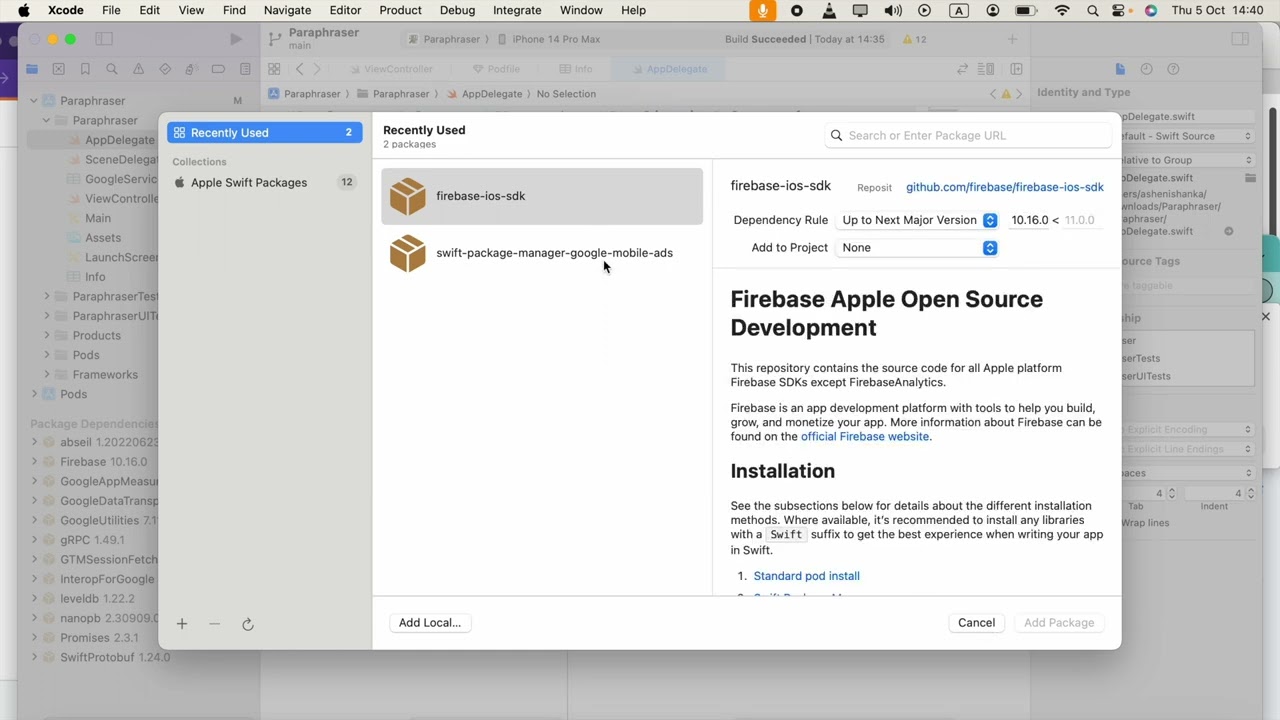Expand the Firebase 10.16.0 package dependency

pyautogui.click(x=34, y=462)
